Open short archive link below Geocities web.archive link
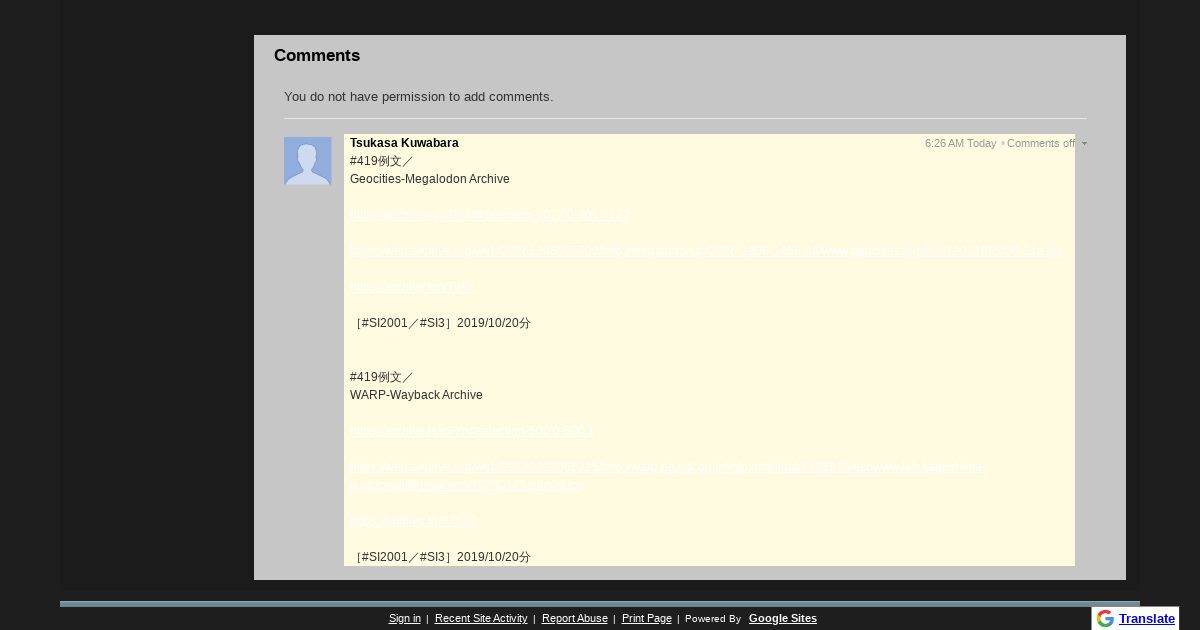The width and height of the screenshot is (1200, 630). pyautogui.click(x=411, y=287)
